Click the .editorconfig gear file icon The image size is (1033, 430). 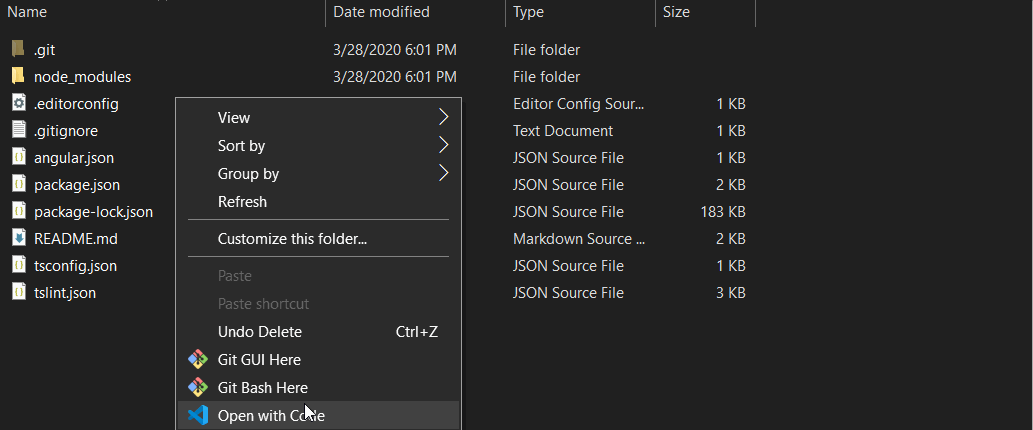(x=18, y=103)
